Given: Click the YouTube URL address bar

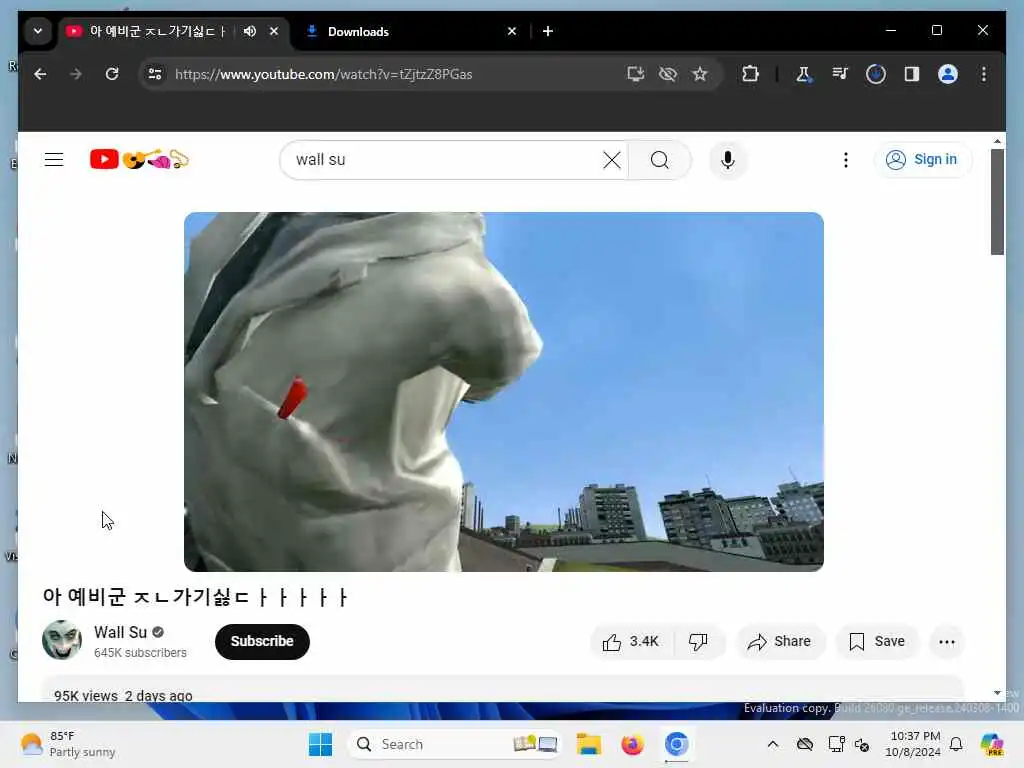Looking at the screenshot, I should [x=392, y=74].
